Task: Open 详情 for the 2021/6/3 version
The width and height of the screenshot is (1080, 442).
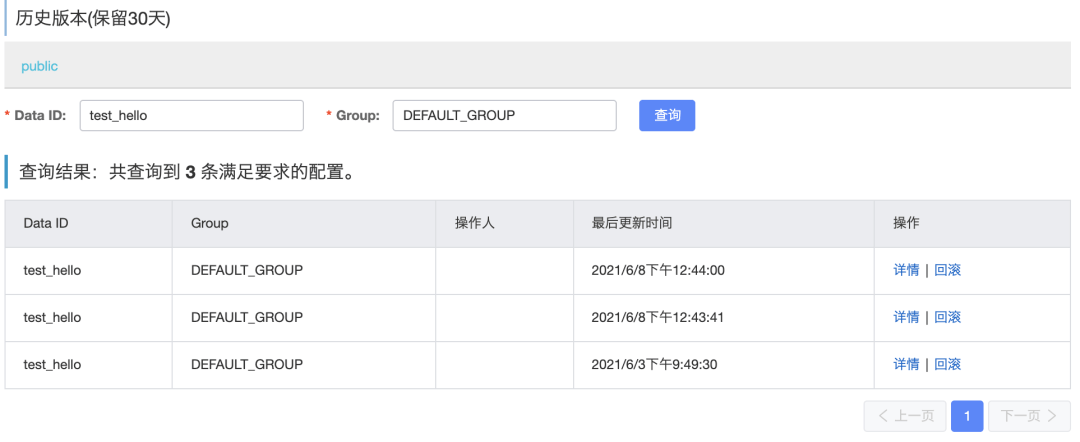Action: [906, 365]
